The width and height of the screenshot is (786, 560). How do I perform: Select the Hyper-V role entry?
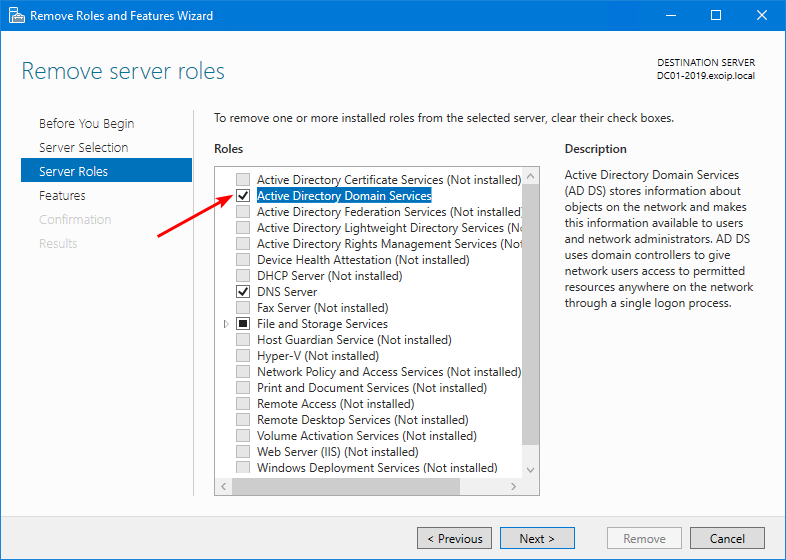point(306,356)
